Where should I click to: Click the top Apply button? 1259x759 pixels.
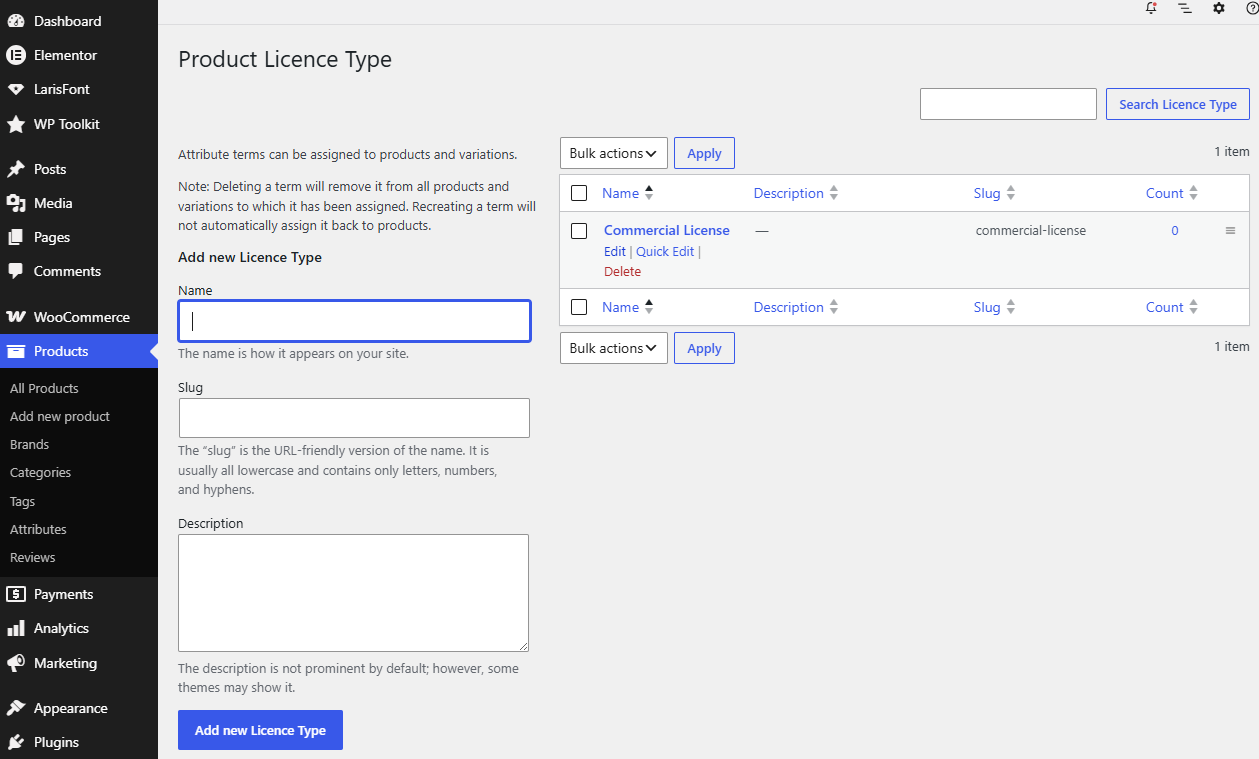[x=704, y=153]
